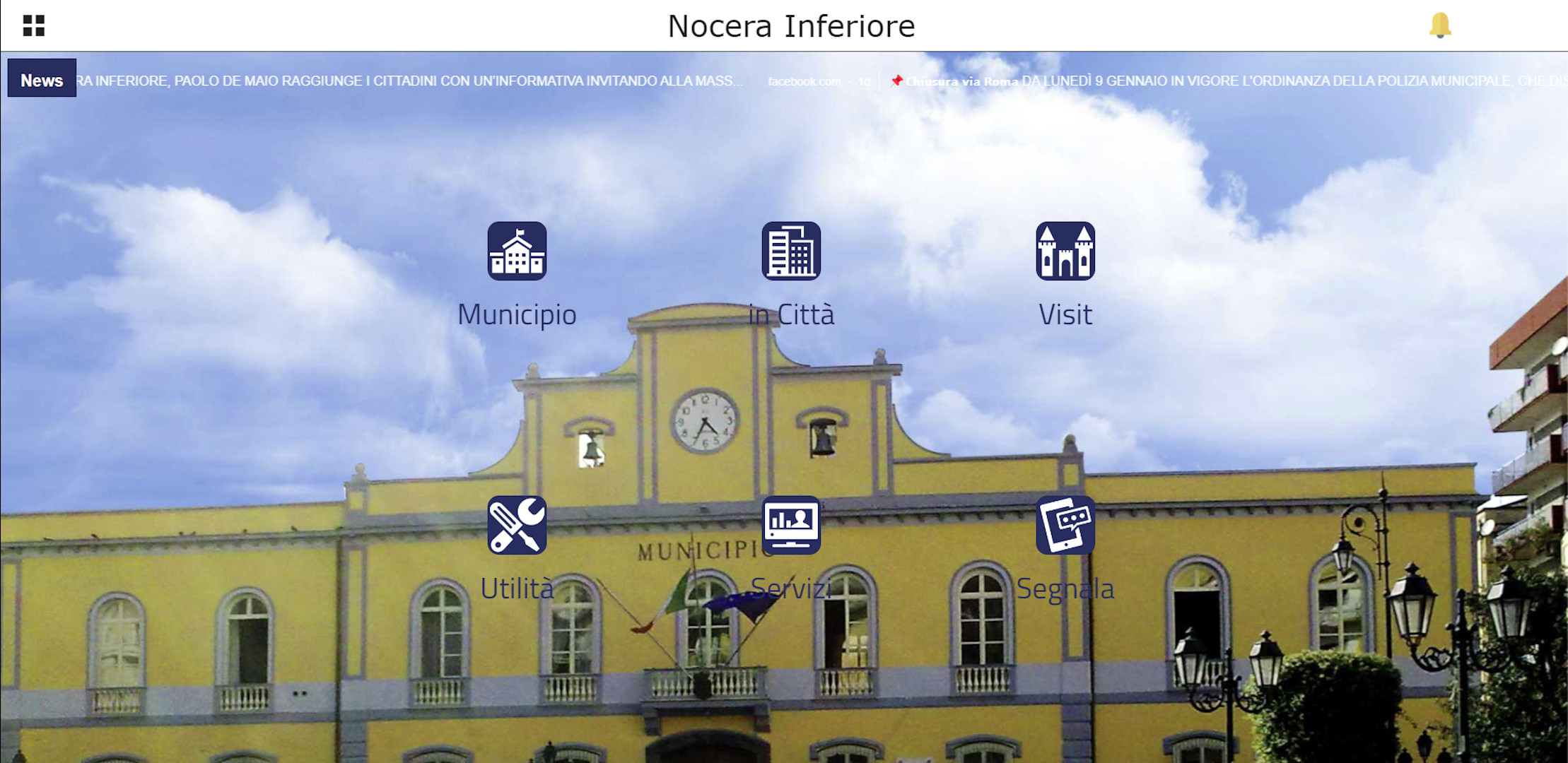The width and height of the screenshot is (1568, 763).
Task: Select the Servizi text label
Action: [x=791, y=588]
